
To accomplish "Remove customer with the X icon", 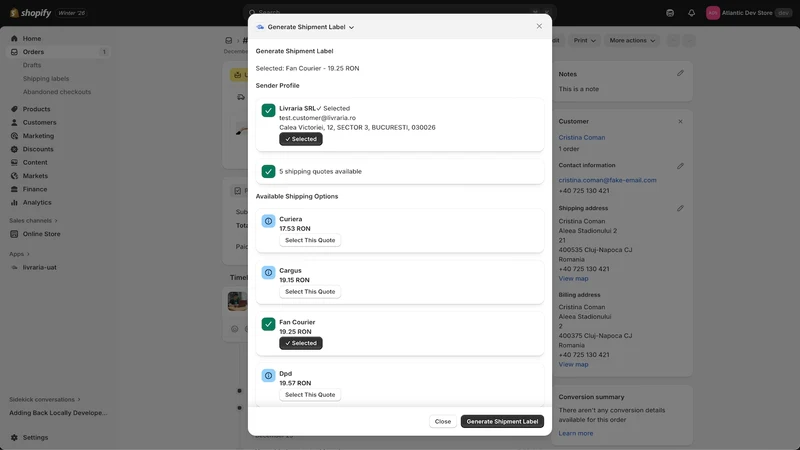I will click(x=680, y=121).
